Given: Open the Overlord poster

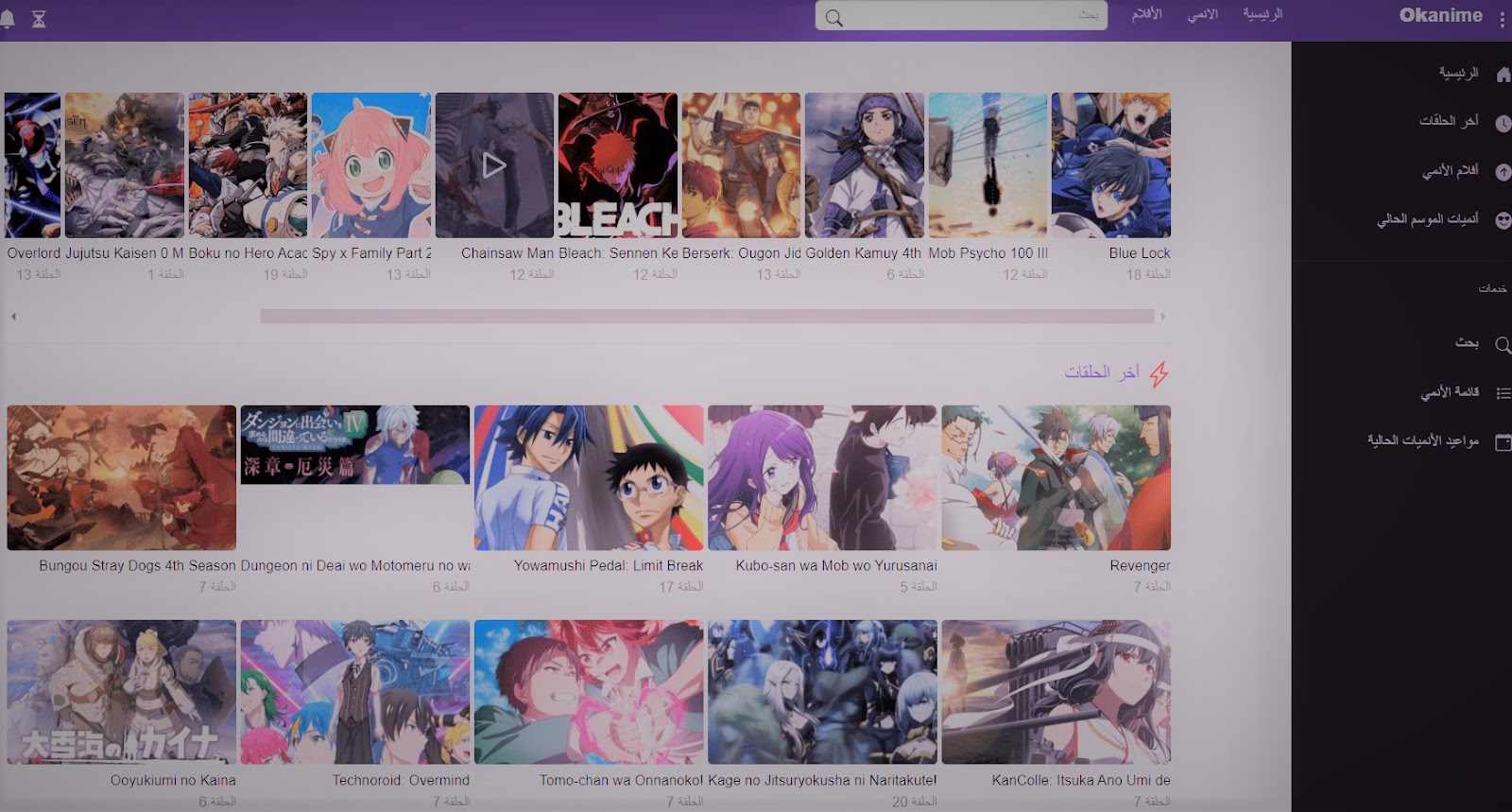Looking at the screenshot, I should pyautogui.click(x=32, y=165).
